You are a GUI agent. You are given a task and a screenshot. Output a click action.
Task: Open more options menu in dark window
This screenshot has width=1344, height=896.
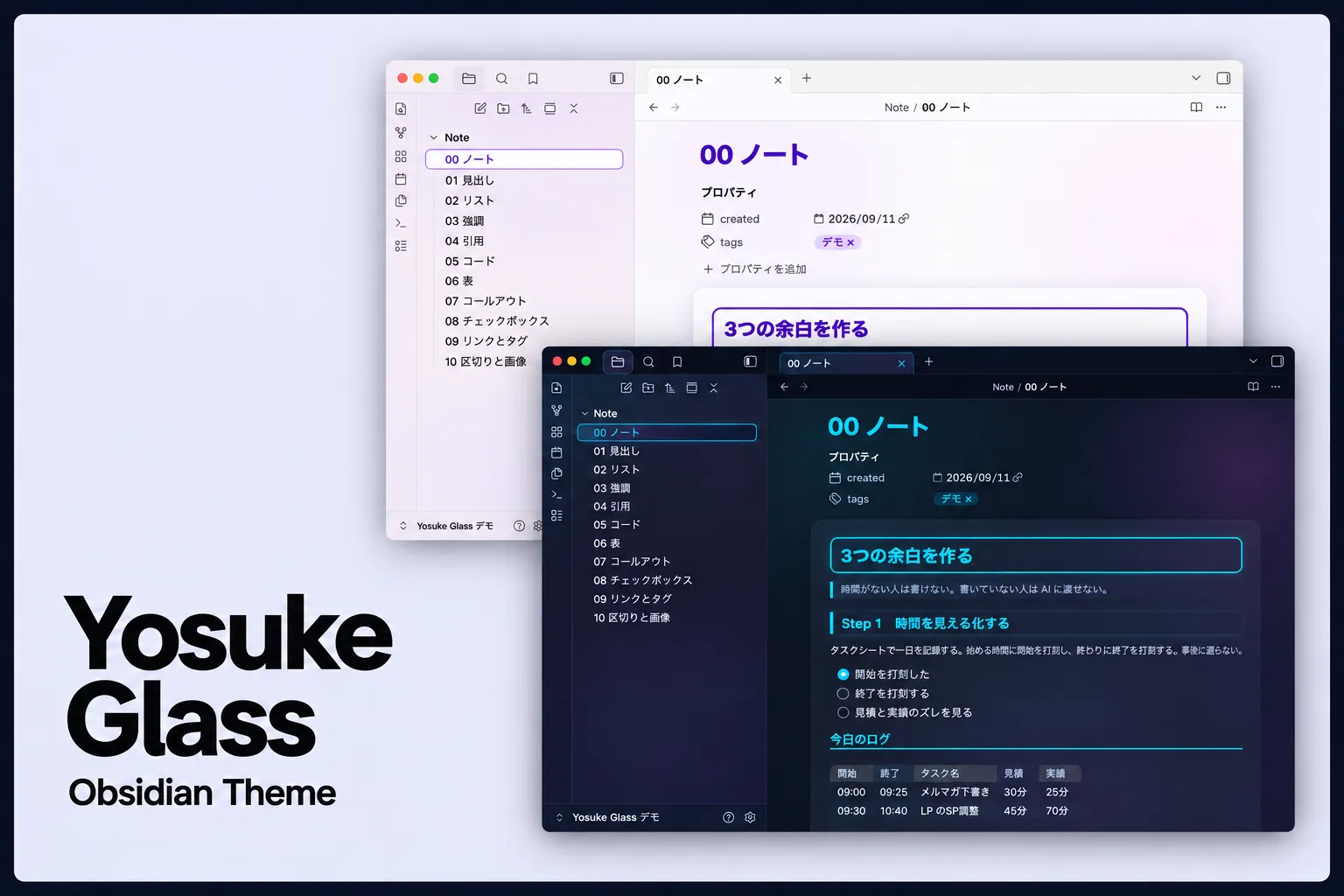click(1276, 387)
